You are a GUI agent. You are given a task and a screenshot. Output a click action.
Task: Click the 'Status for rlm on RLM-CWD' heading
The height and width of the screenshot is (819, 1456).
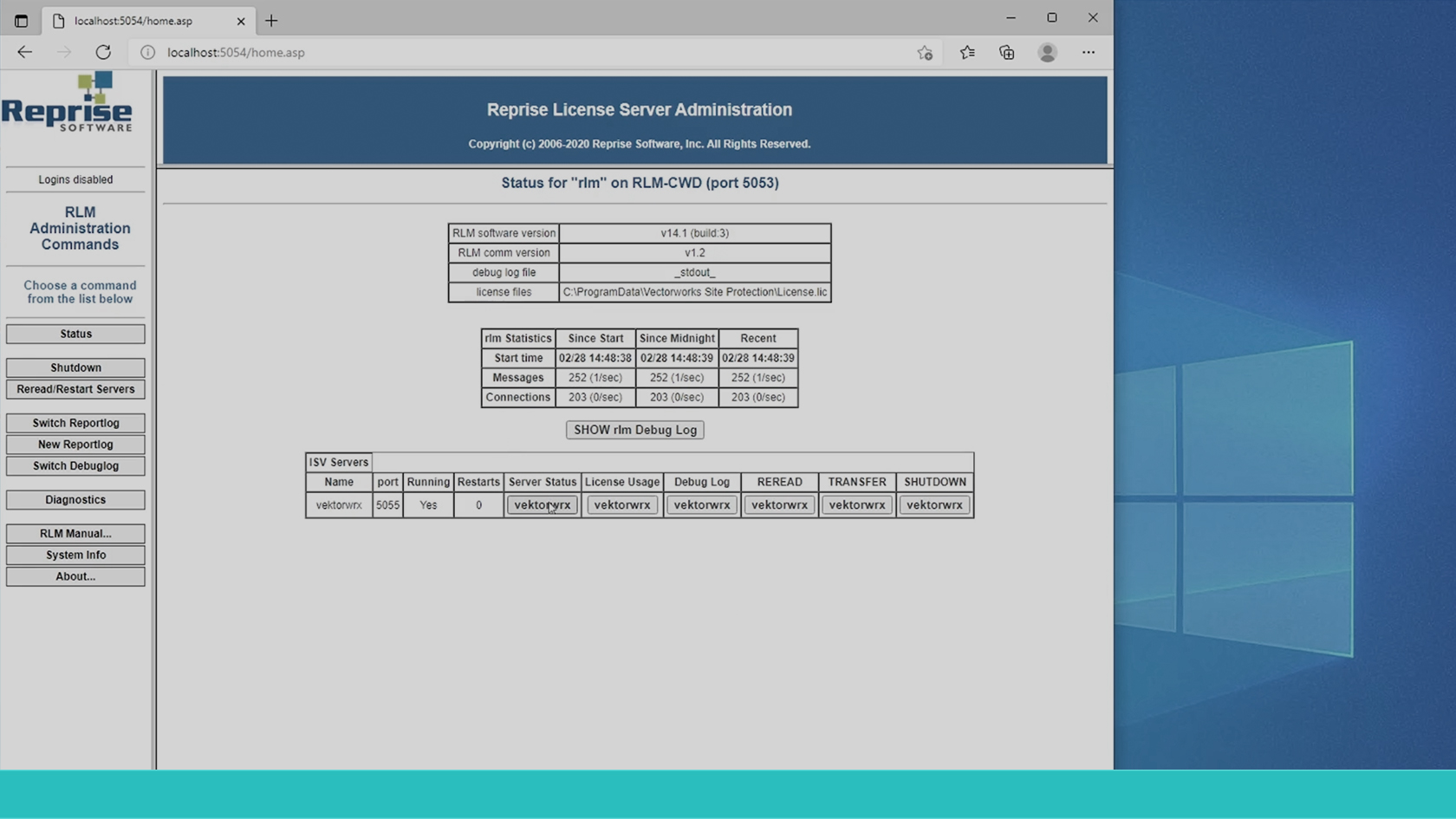(640, 183)
